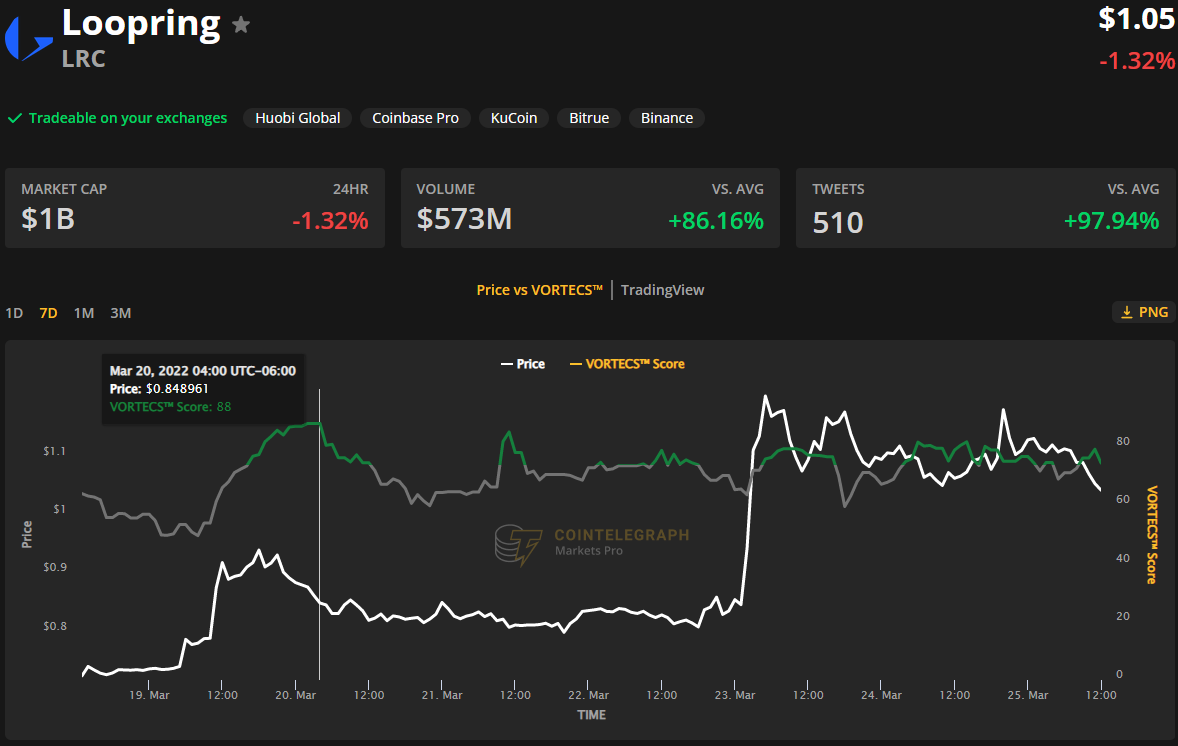Switch to the 3M time range
The width and height of the screenshot is (1178, 746).
(x=120, y=313)
